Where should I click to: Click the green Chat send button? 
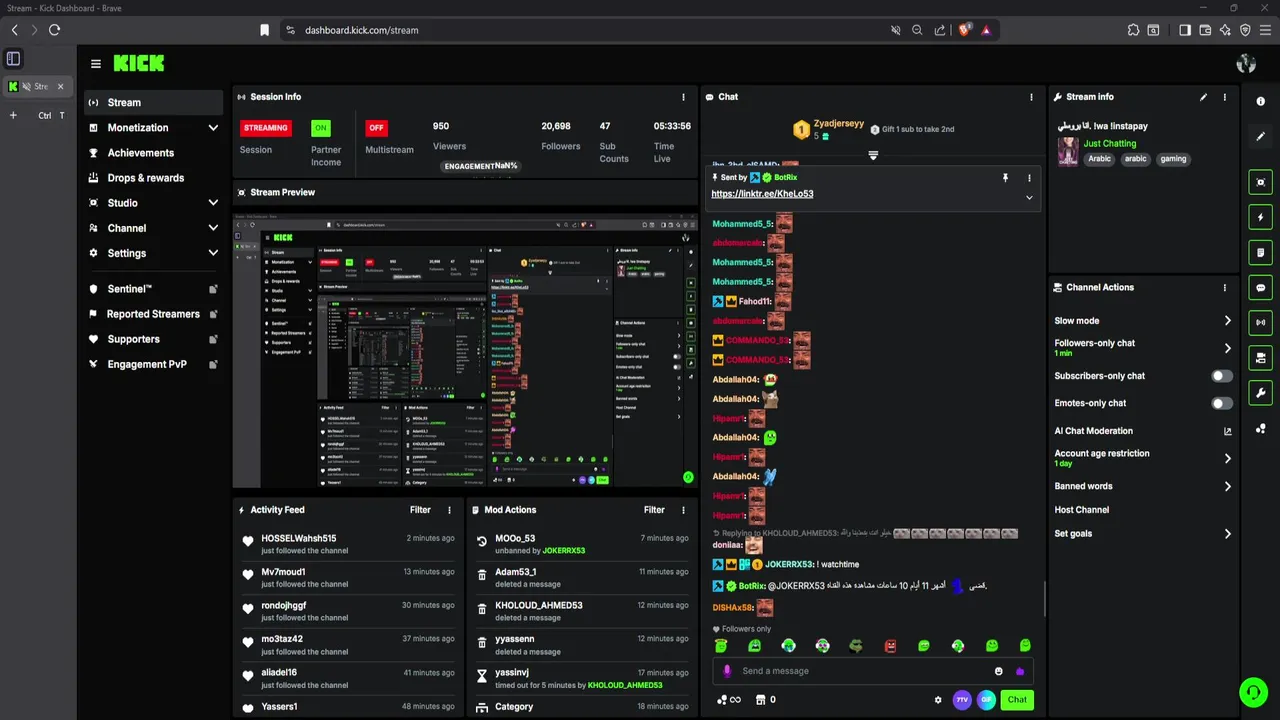tap(1017, 700)
